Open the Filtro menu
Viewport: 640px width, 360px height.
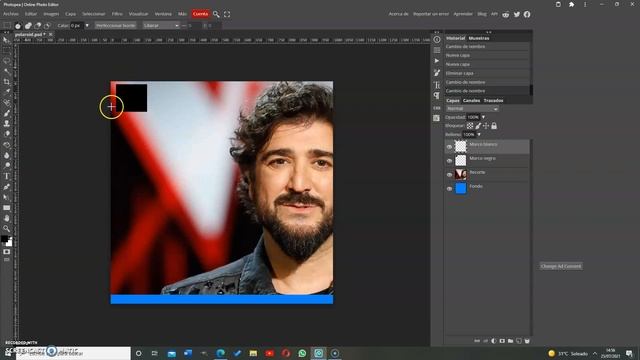117,14
